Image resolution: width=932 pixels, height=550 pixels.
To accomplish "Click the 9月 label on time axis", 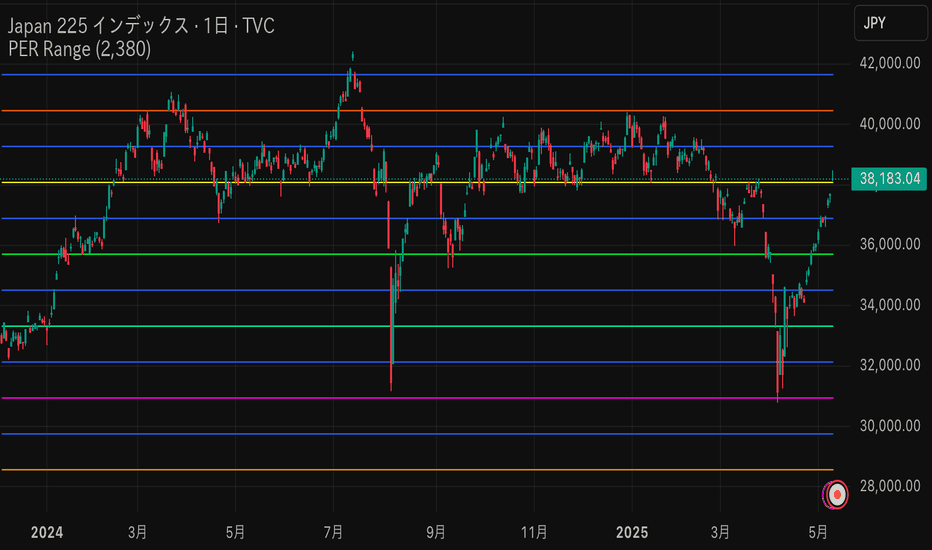I will click(436, 532).
